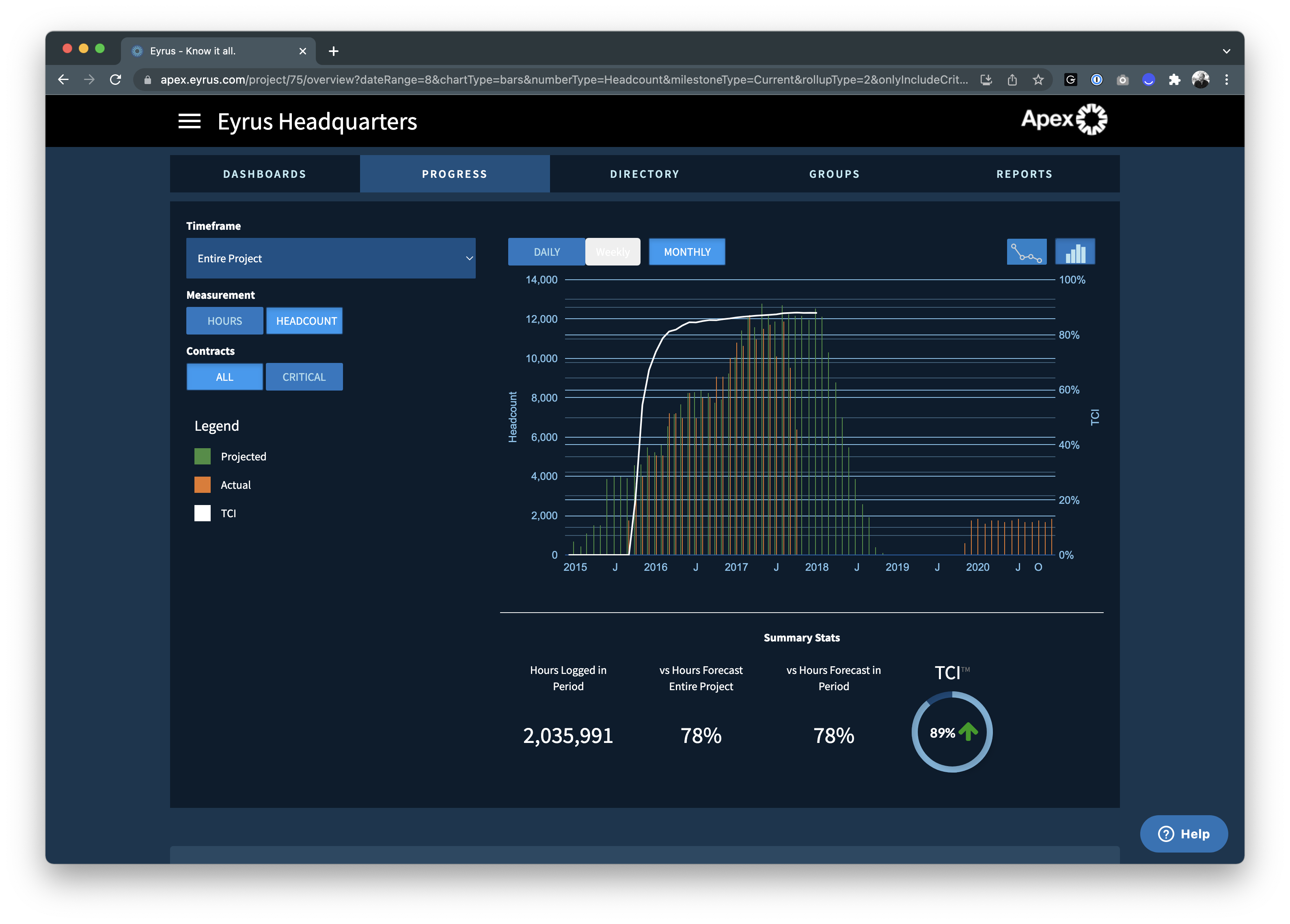
Task: Open the Help widget
Action: (1184, 834)
